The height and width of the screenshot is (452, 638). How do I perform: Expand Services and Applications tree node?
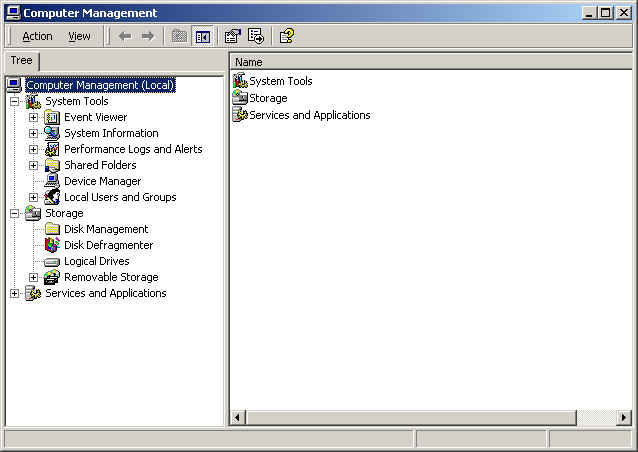14,293
